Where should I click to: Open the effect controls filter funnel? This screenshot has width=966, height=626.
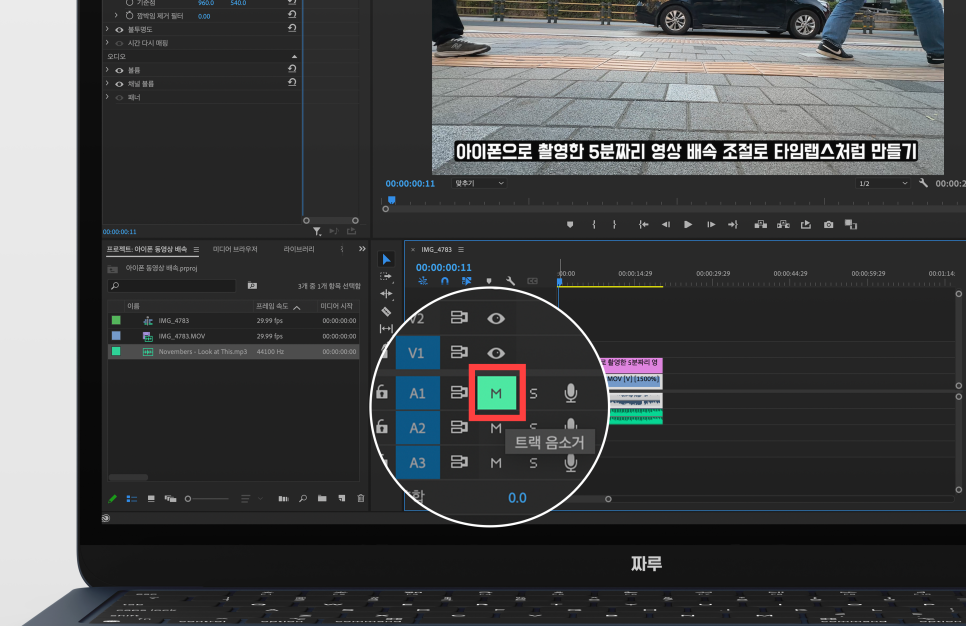[x=317, y=232]
